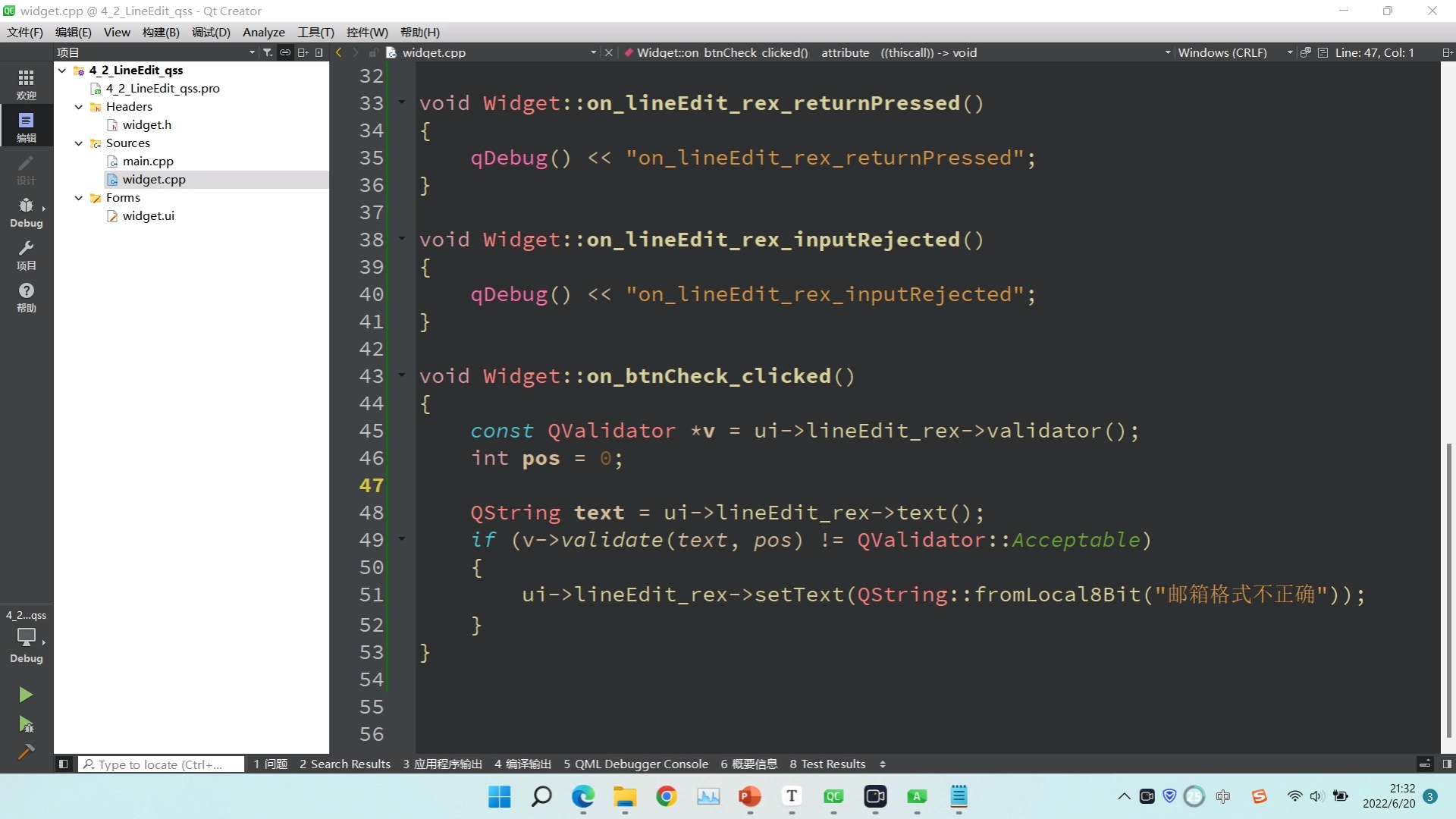This screenshot has width=1456, height=819.
Task: Open the 2 Search Results pane
Action: tap(345, 764)
